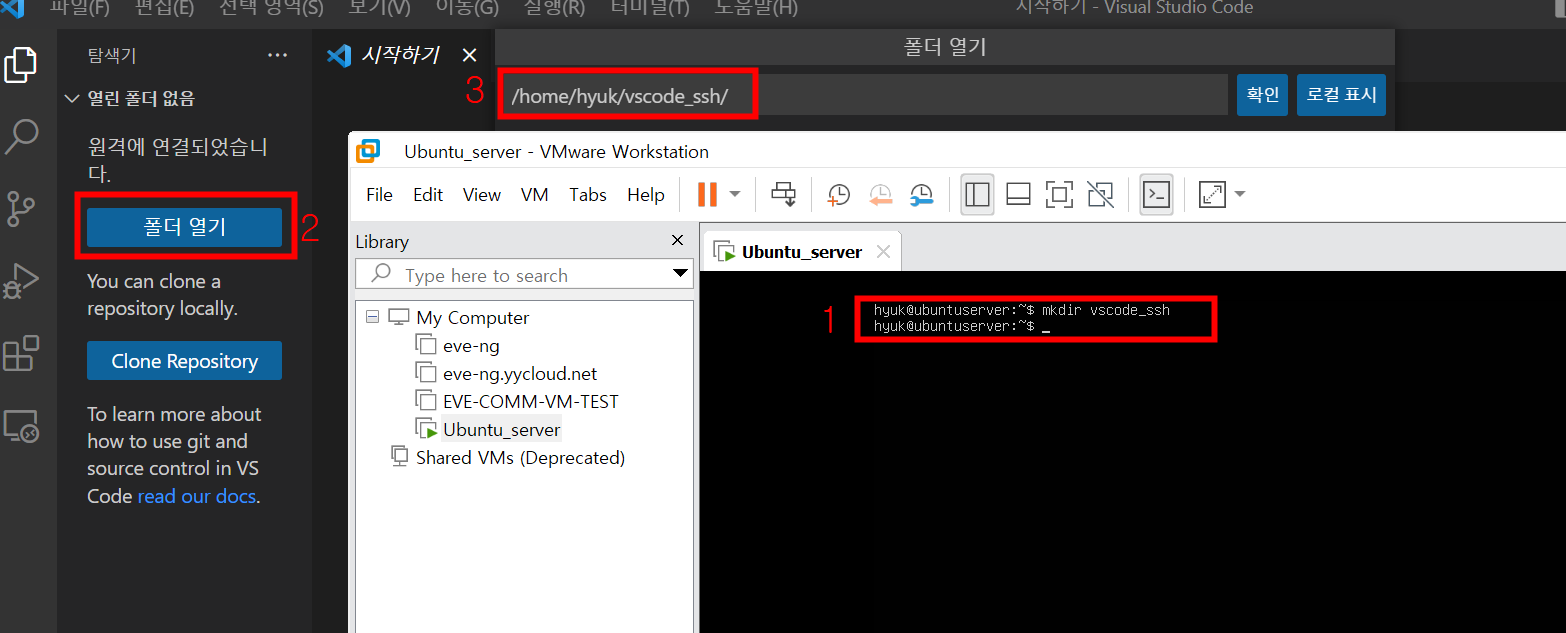
Task: Open the VMware File menu
Action: pos(380,194)
